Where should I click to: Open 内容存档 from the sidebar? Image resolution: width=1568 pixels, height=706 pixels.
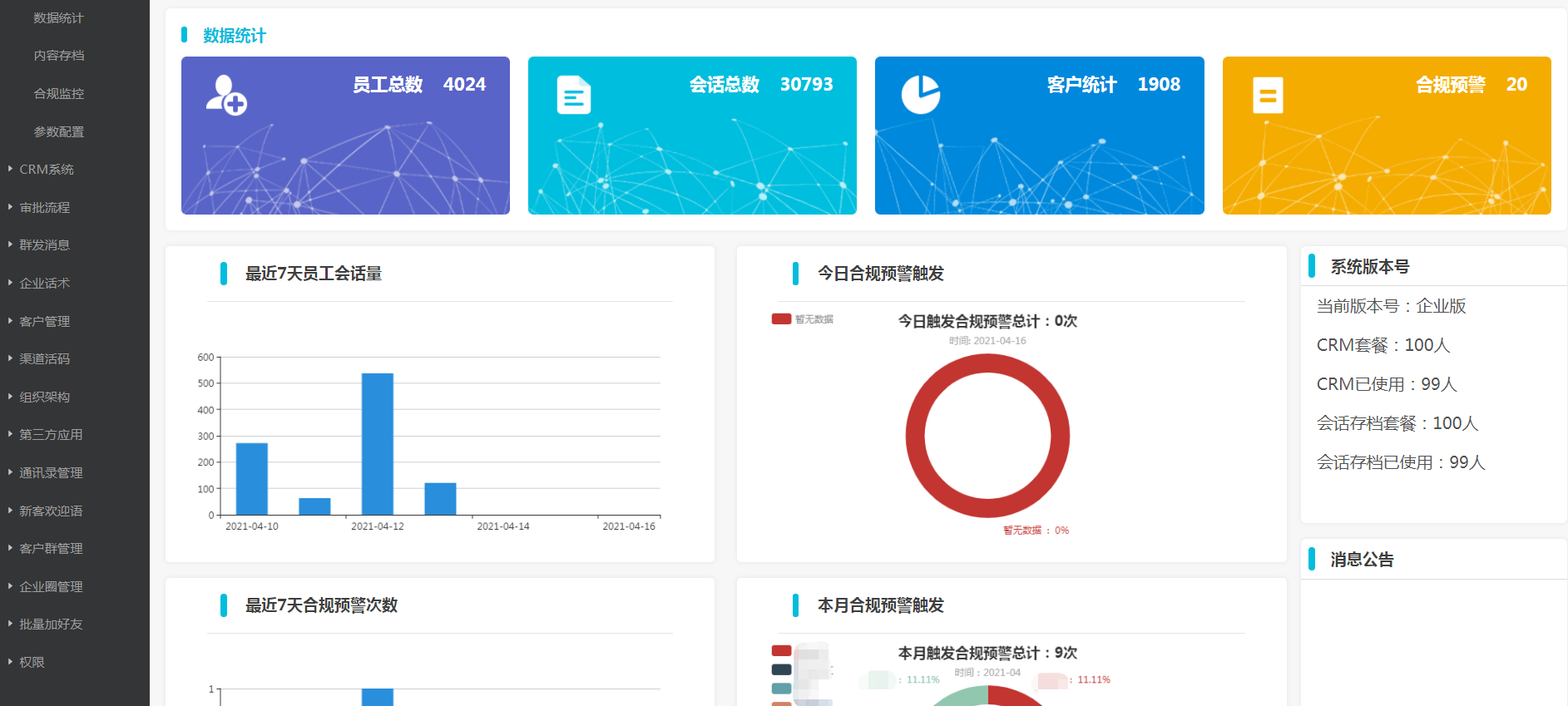coord(58,56)
